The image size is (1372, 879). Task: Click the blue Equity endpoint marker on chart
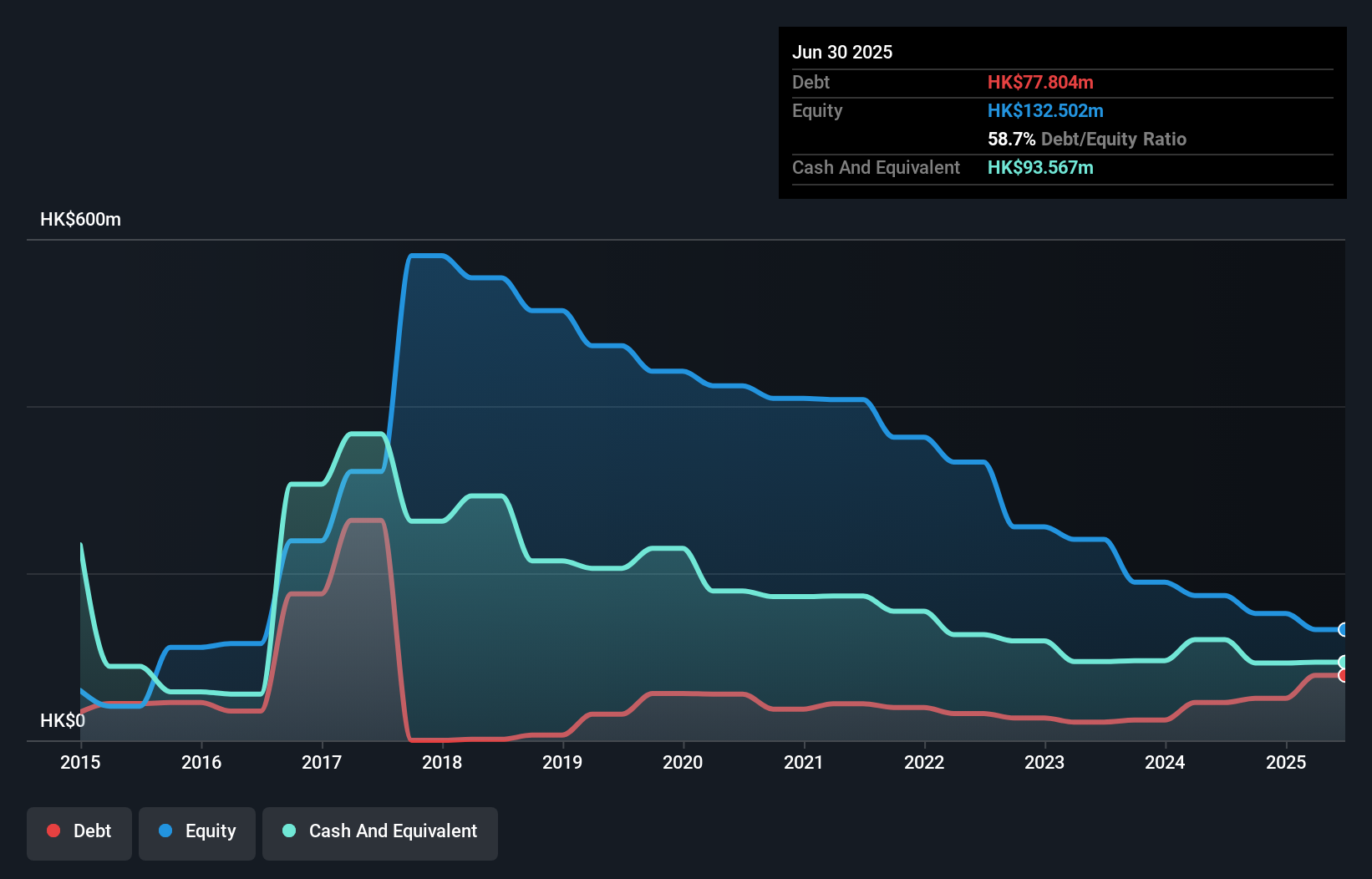pos(1344,630)
